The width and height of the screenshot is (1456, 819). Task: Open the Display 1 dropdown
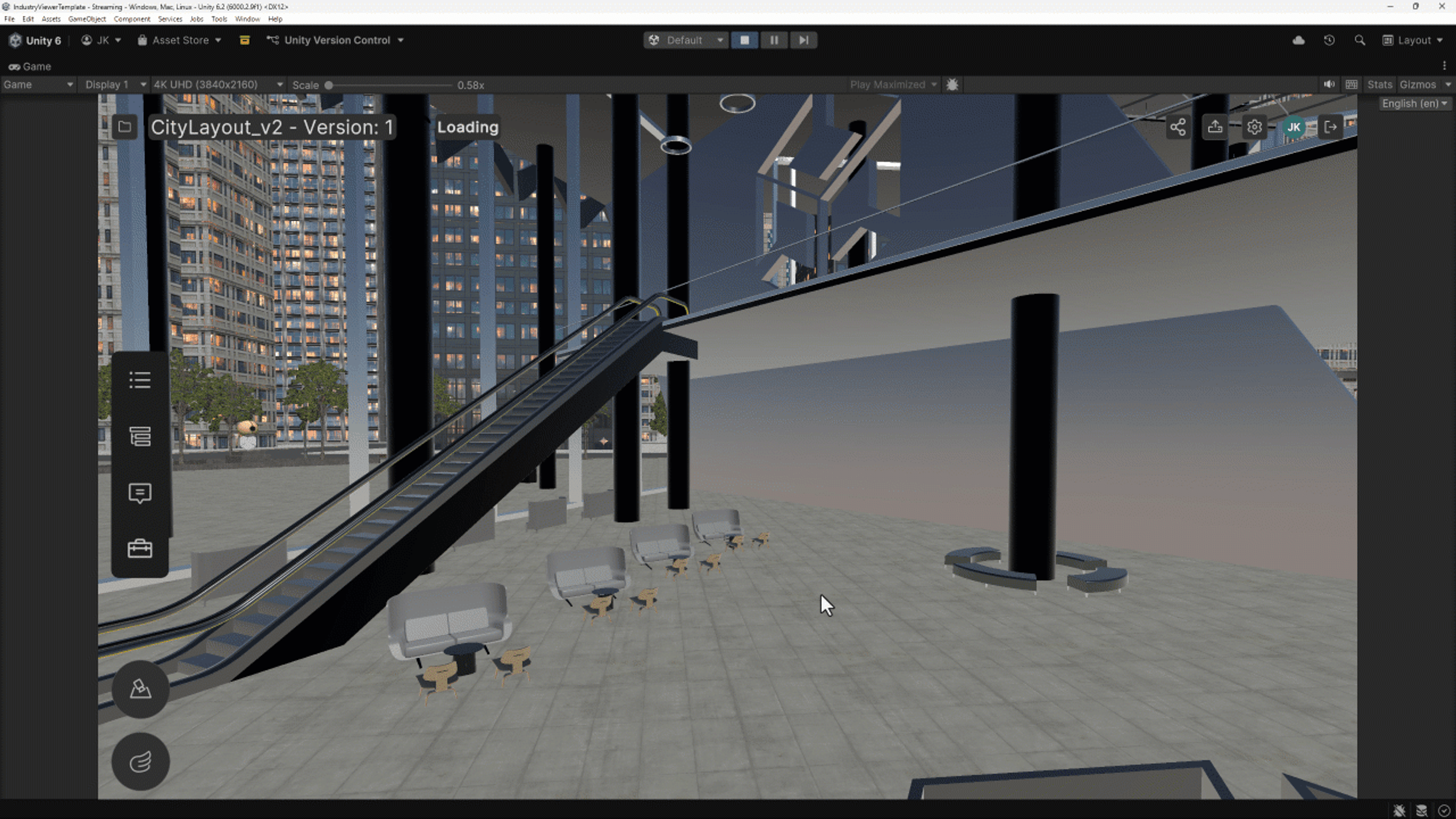tap(115, 85)
